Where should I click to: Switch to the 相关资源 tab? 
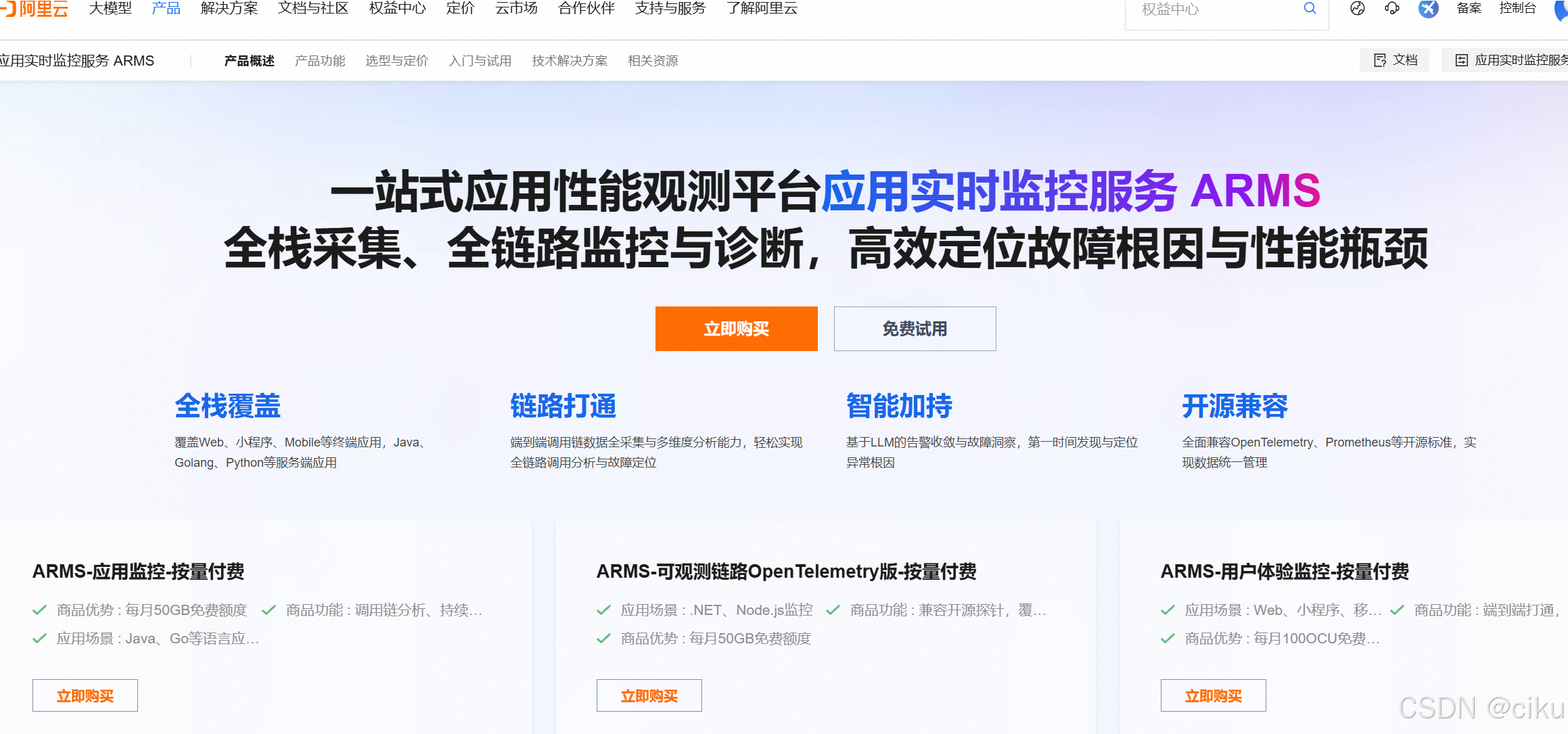click(653, 61)
